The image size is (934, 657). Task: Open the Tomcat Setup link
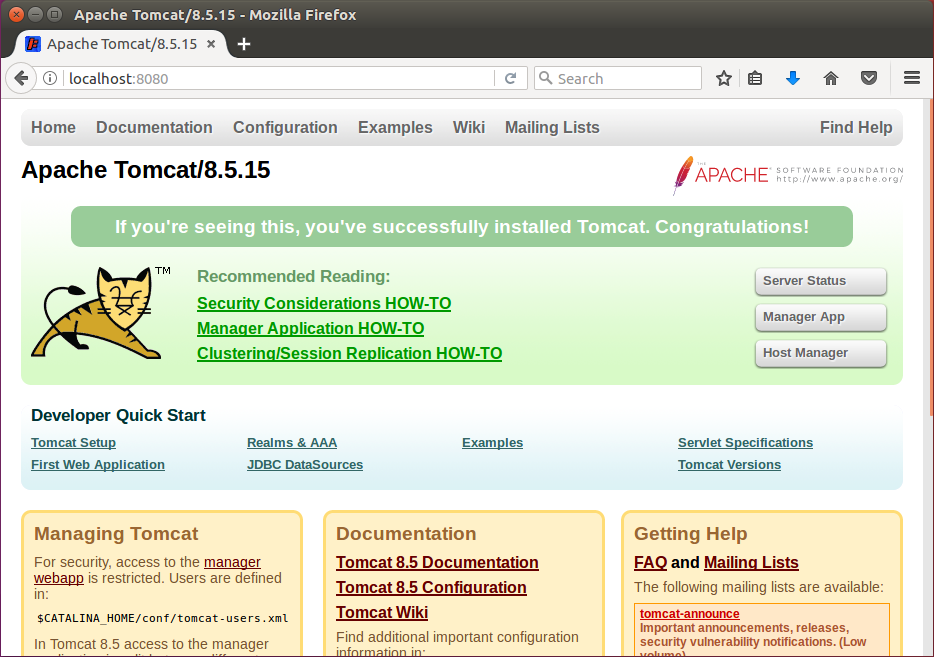pos(73,443)
